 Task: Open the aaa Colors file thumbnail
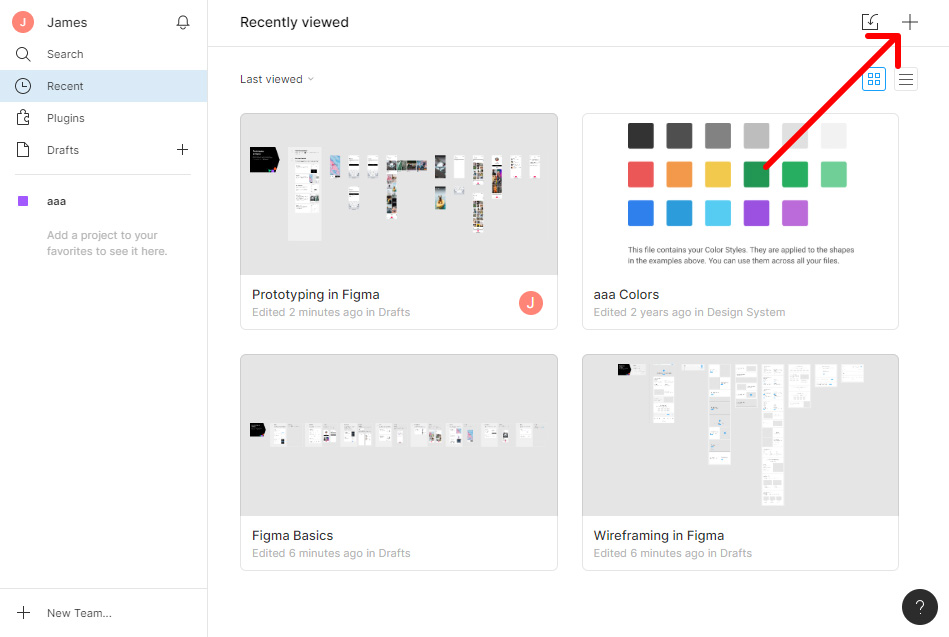(x=740, y=194)
